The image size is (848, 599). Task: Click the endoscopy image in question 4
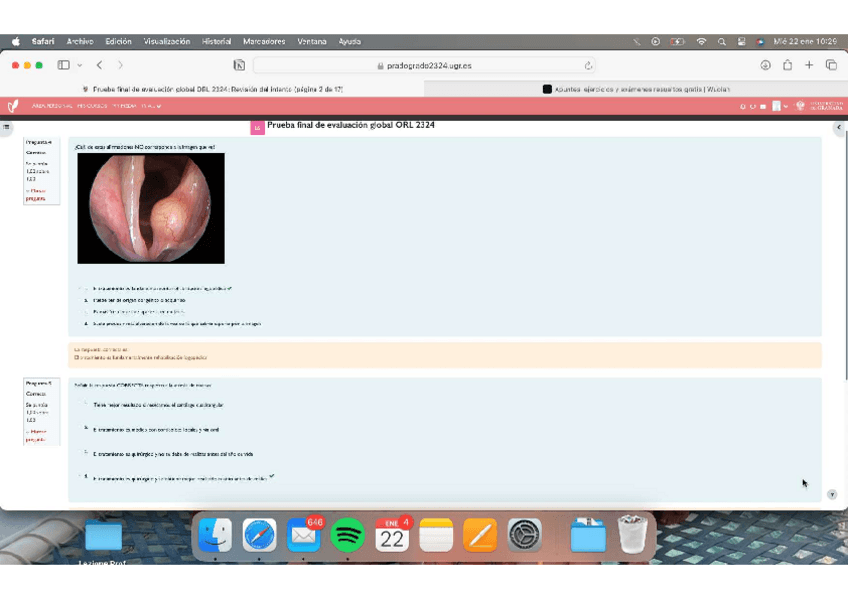coord(151,208)
